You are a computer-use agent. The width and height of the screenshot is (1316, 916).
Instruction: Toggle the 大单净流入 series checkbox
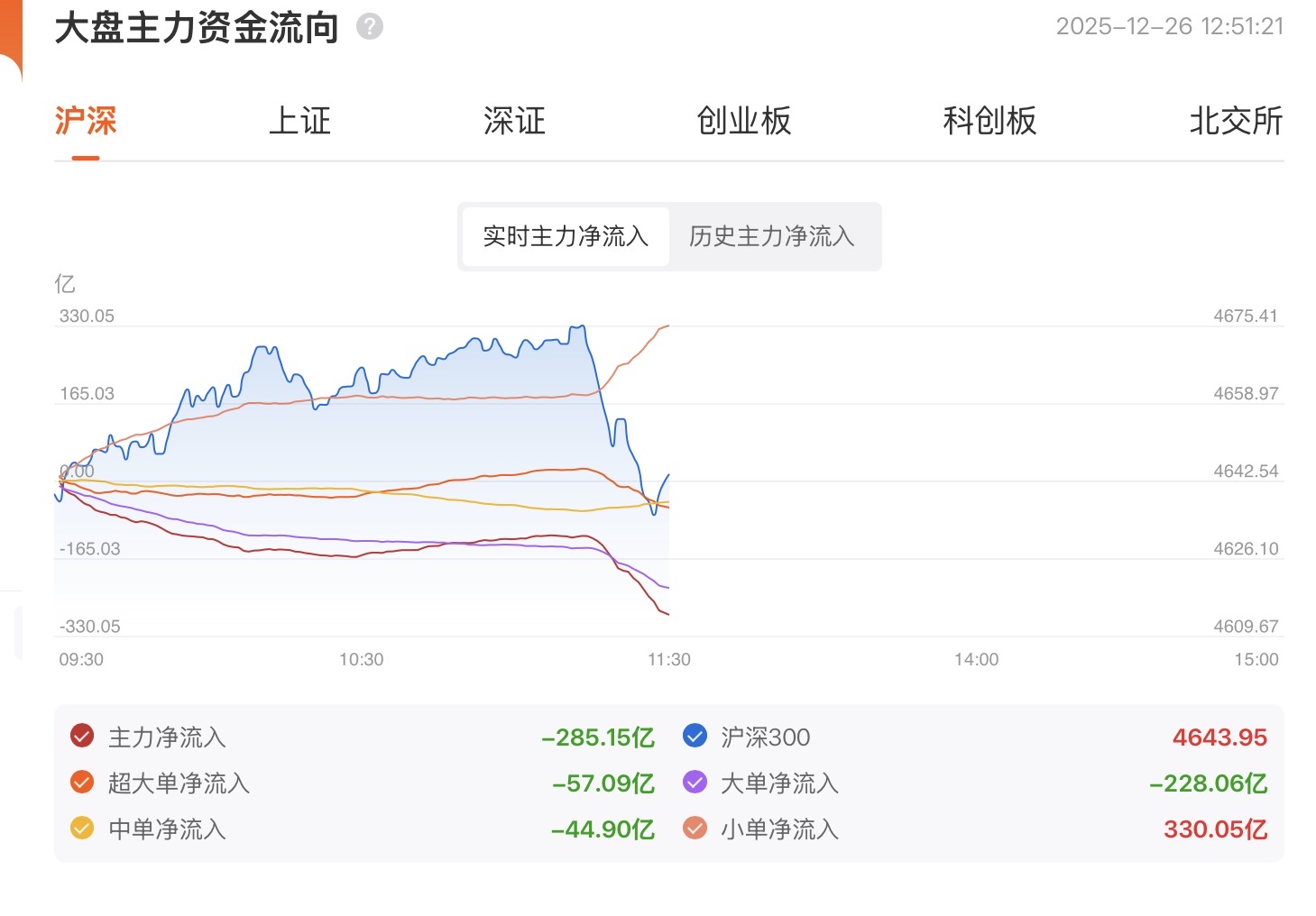pyautogui.click(x=695, y=783)
